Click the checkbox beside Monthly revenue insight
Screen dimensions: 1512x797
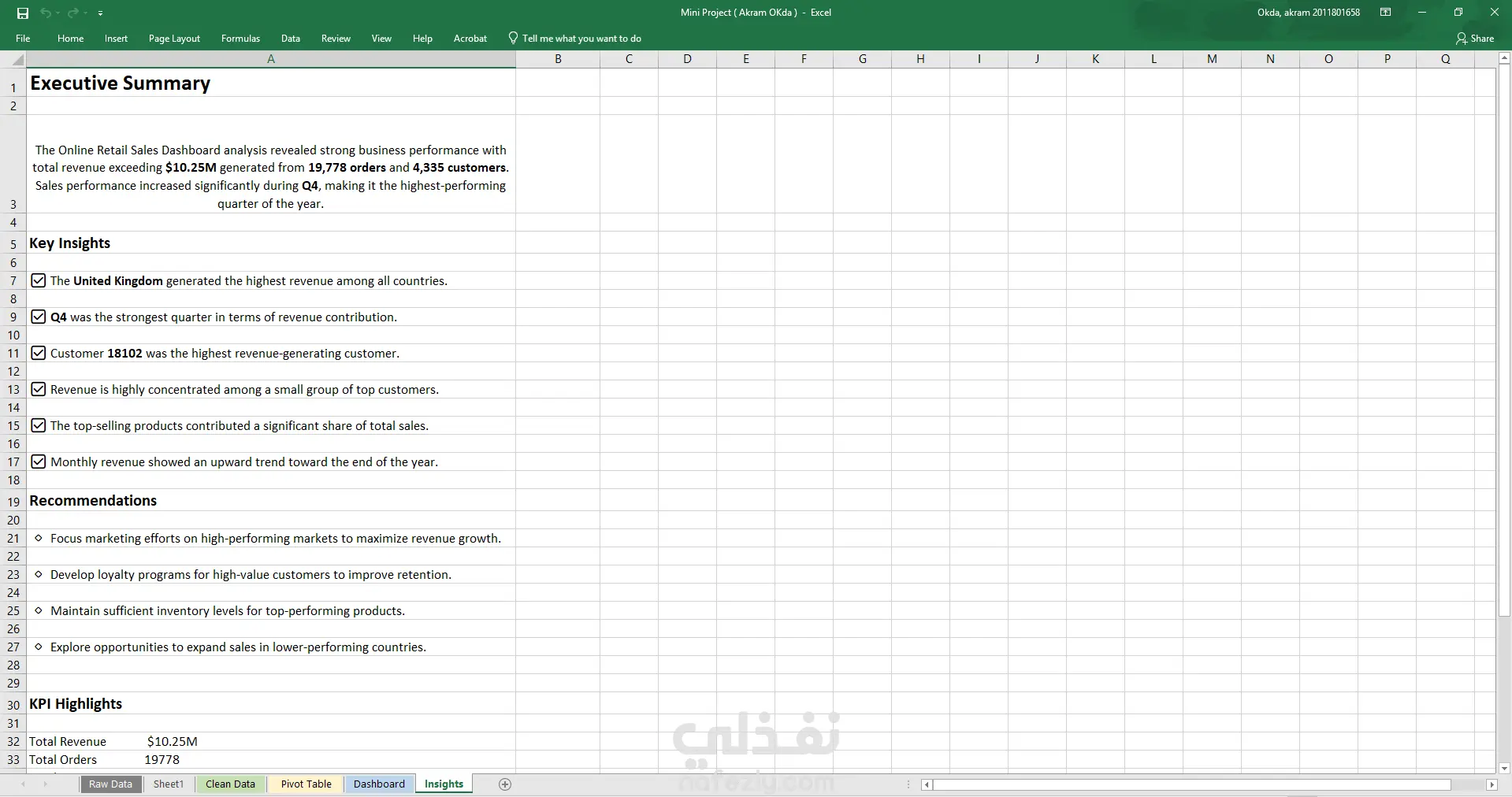click(x=38, y=462)
